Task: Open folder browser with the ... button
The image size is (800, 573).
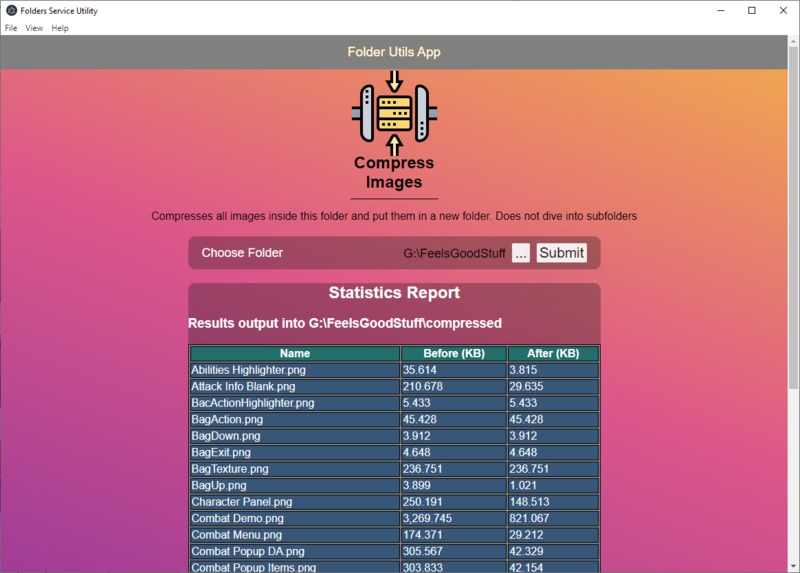Action: click(x=520, y=253)
